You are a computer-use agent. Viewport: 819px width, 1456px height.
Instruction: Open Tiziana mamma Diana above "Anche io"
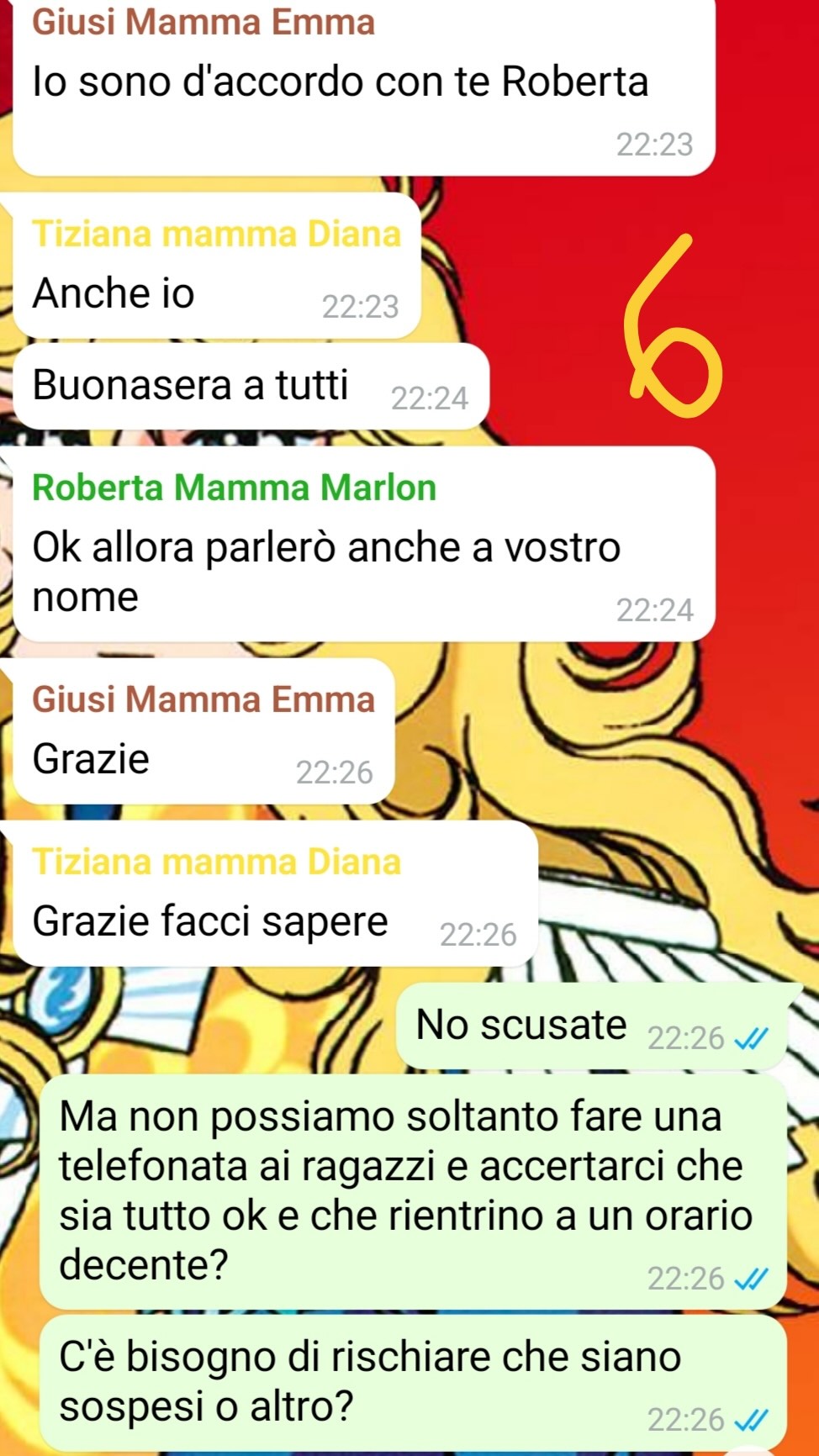pyautogui.click(x=216, y=234)
